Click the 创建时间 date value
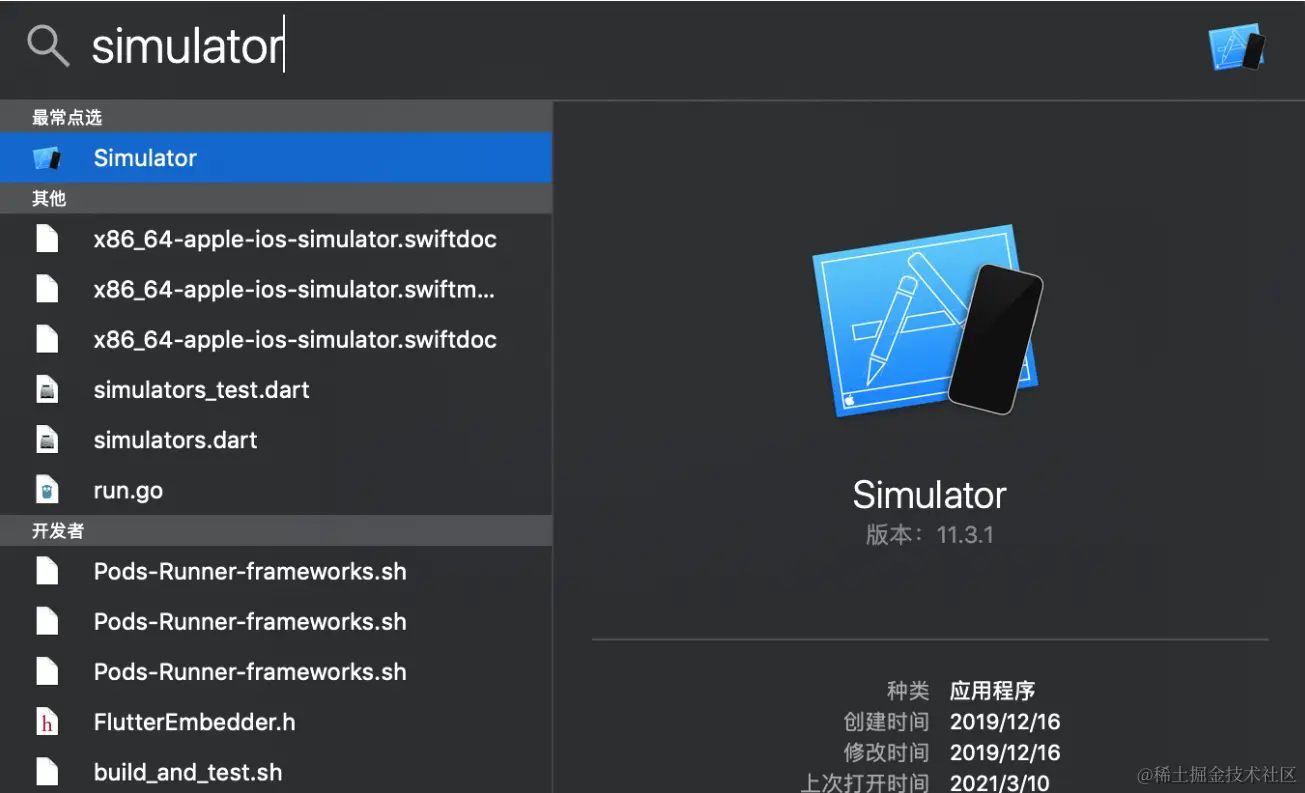The height and width of the screenshot is (793, 1305). (x=1005, y=722)
